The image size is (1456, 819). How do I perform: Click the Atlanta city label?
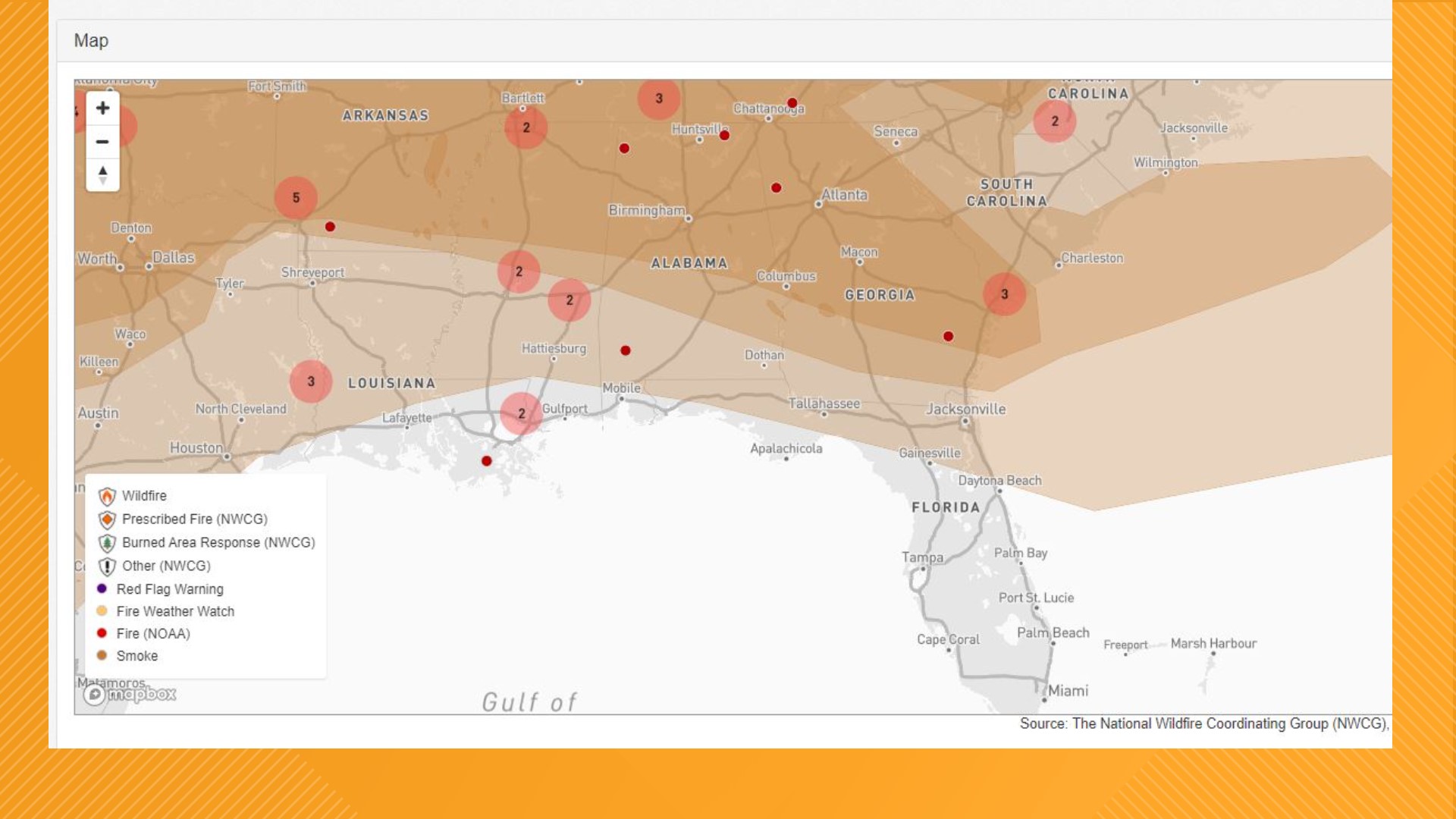(844, 195)
